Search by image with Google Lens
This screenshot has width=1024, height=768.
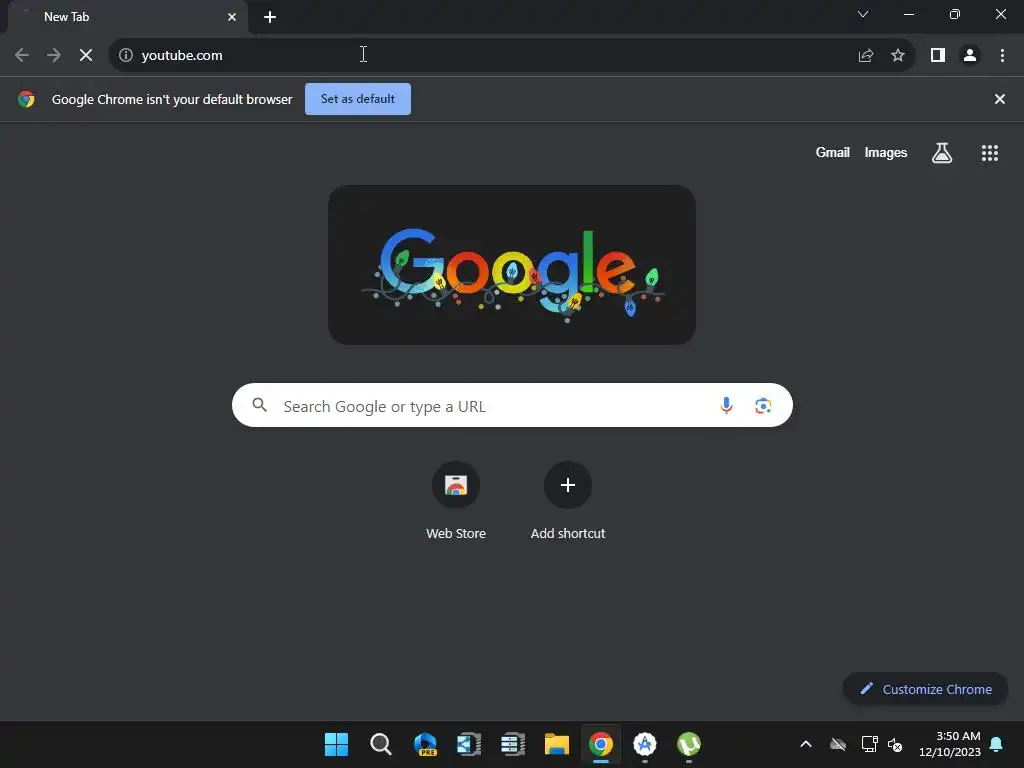[x=763, y=406]
